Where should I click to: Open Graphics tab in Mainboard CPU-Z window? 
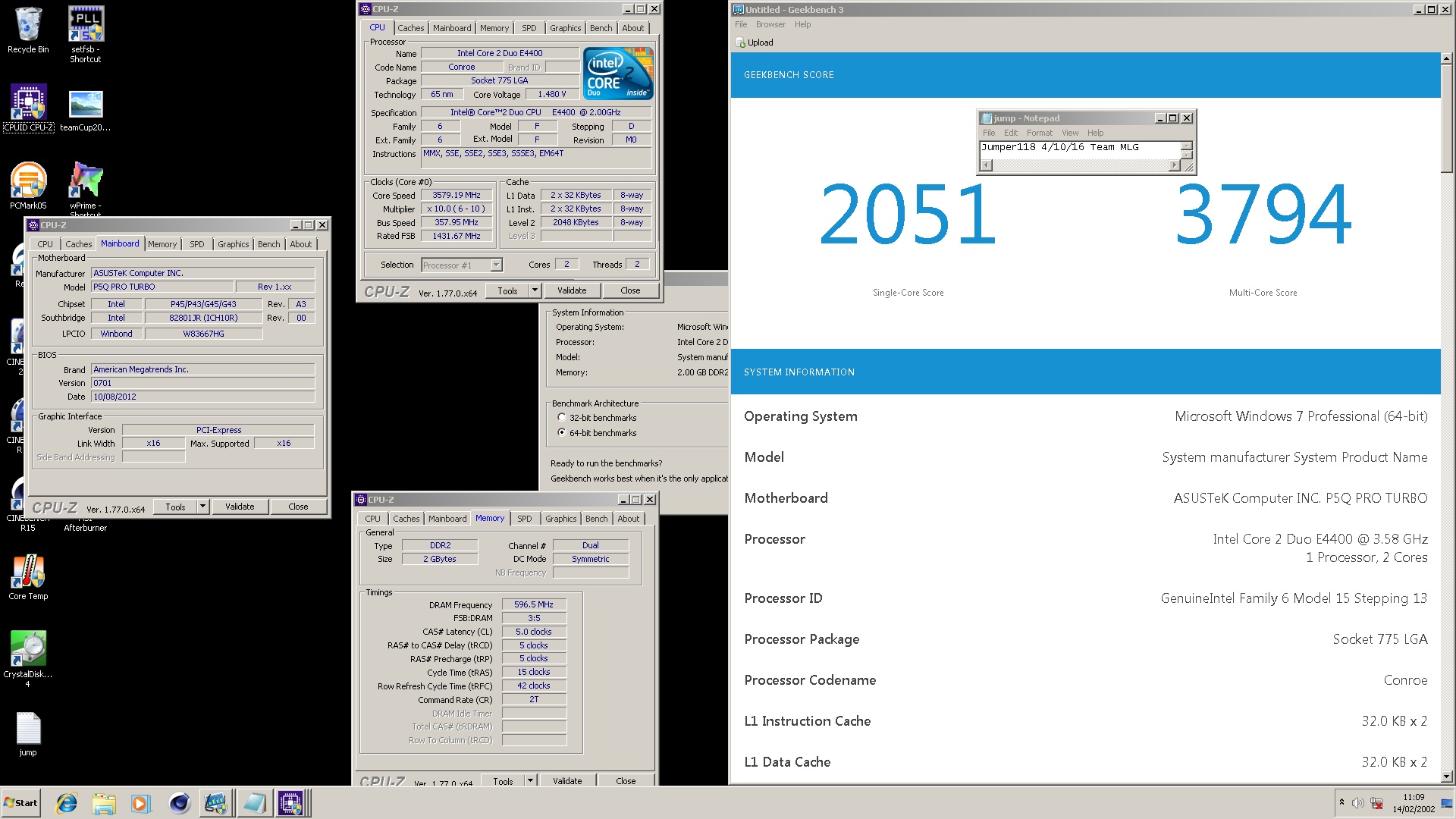pyautogui.click(x=233, y=244)
